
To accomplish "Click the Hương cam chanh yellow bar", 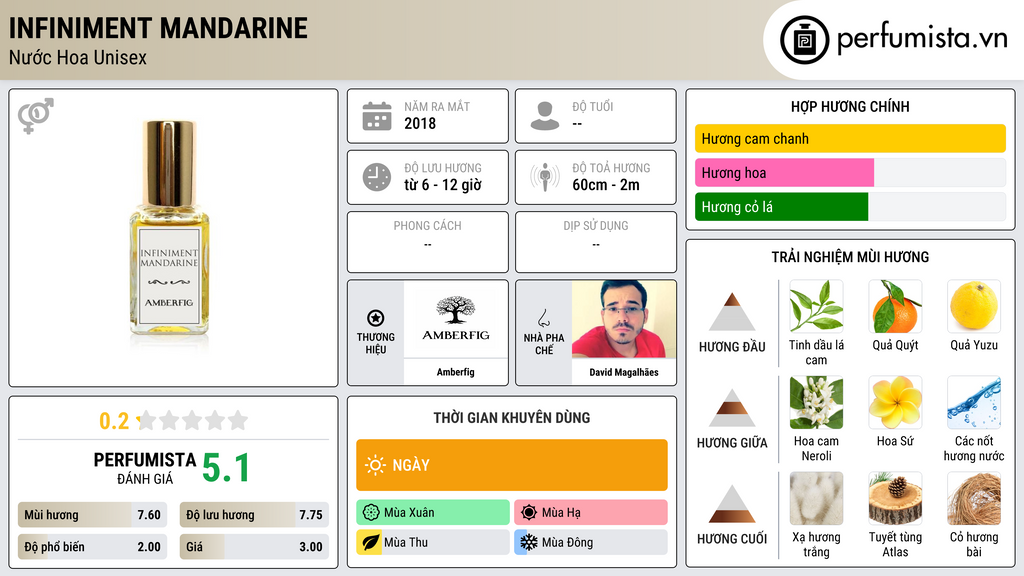I will (x=850, y=138).
